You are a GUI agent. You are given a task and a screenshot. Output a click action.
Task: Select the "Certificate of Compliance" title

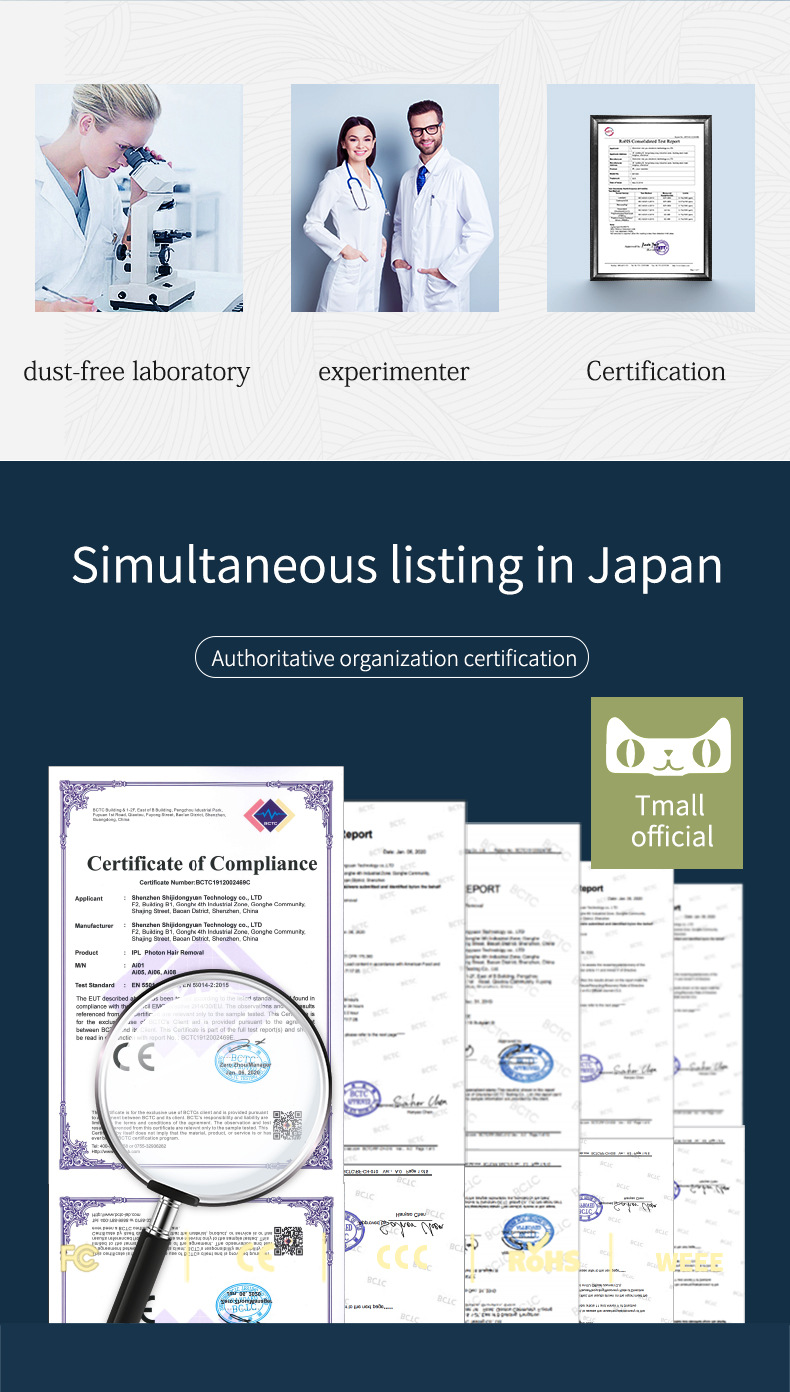[202, 864]
